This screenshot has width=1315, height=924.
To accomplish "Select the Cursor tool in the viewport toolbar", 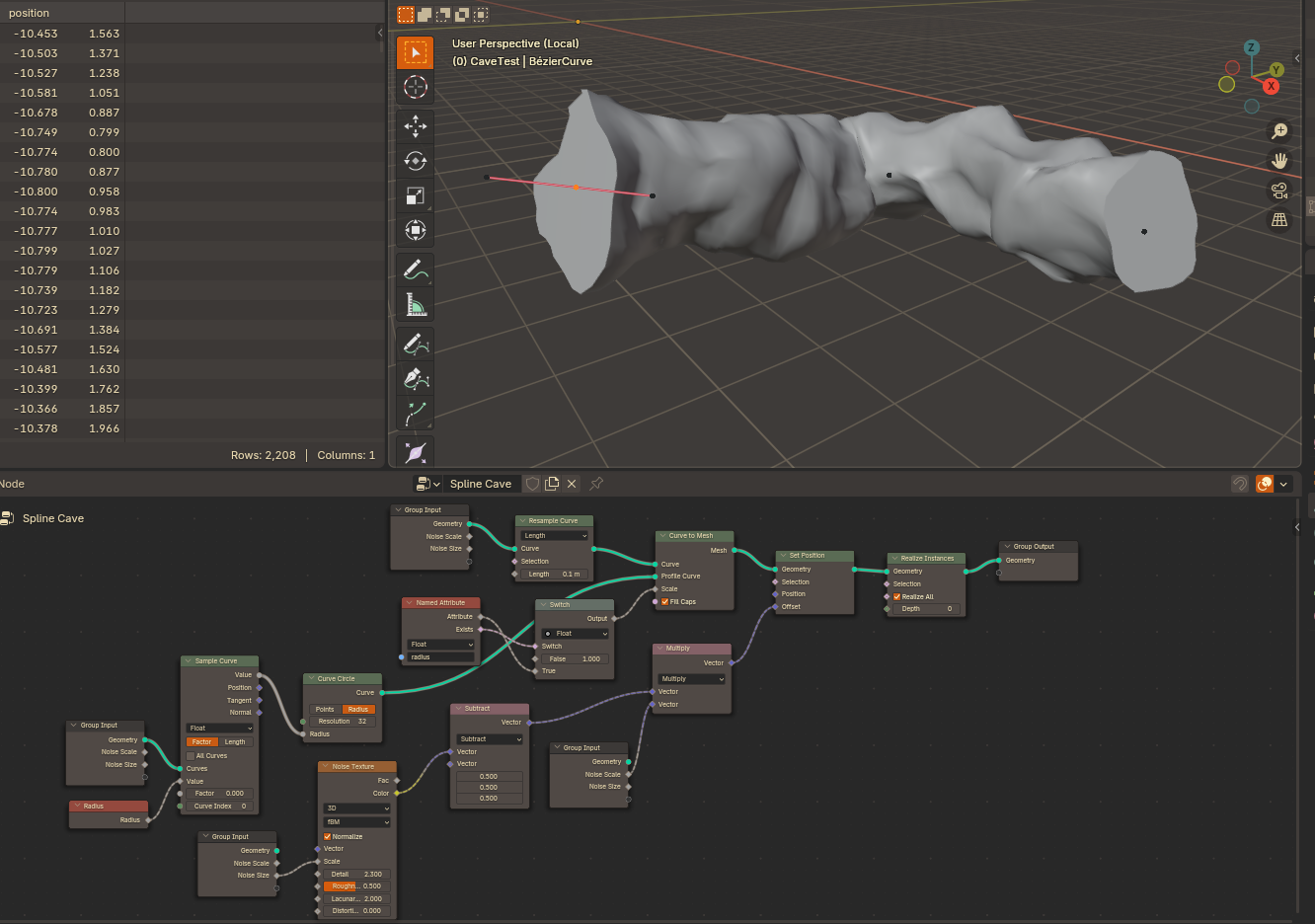I will [416, 88].
